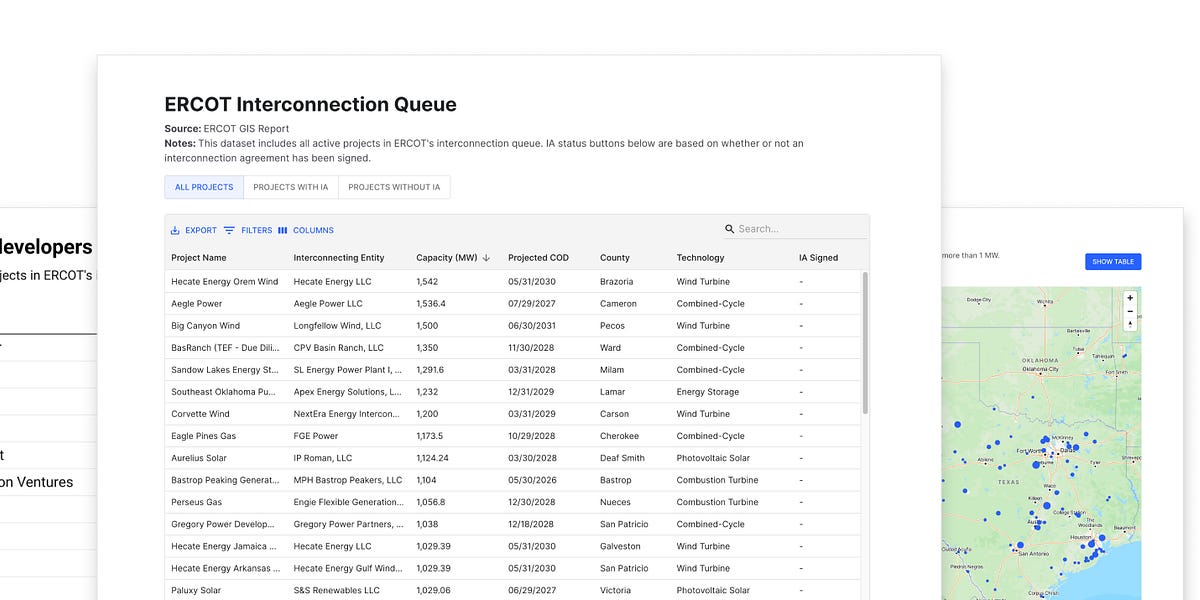The image size is (1200, 600).
Task: Click the Deaf Smith county cell
Action: [622, 458]
